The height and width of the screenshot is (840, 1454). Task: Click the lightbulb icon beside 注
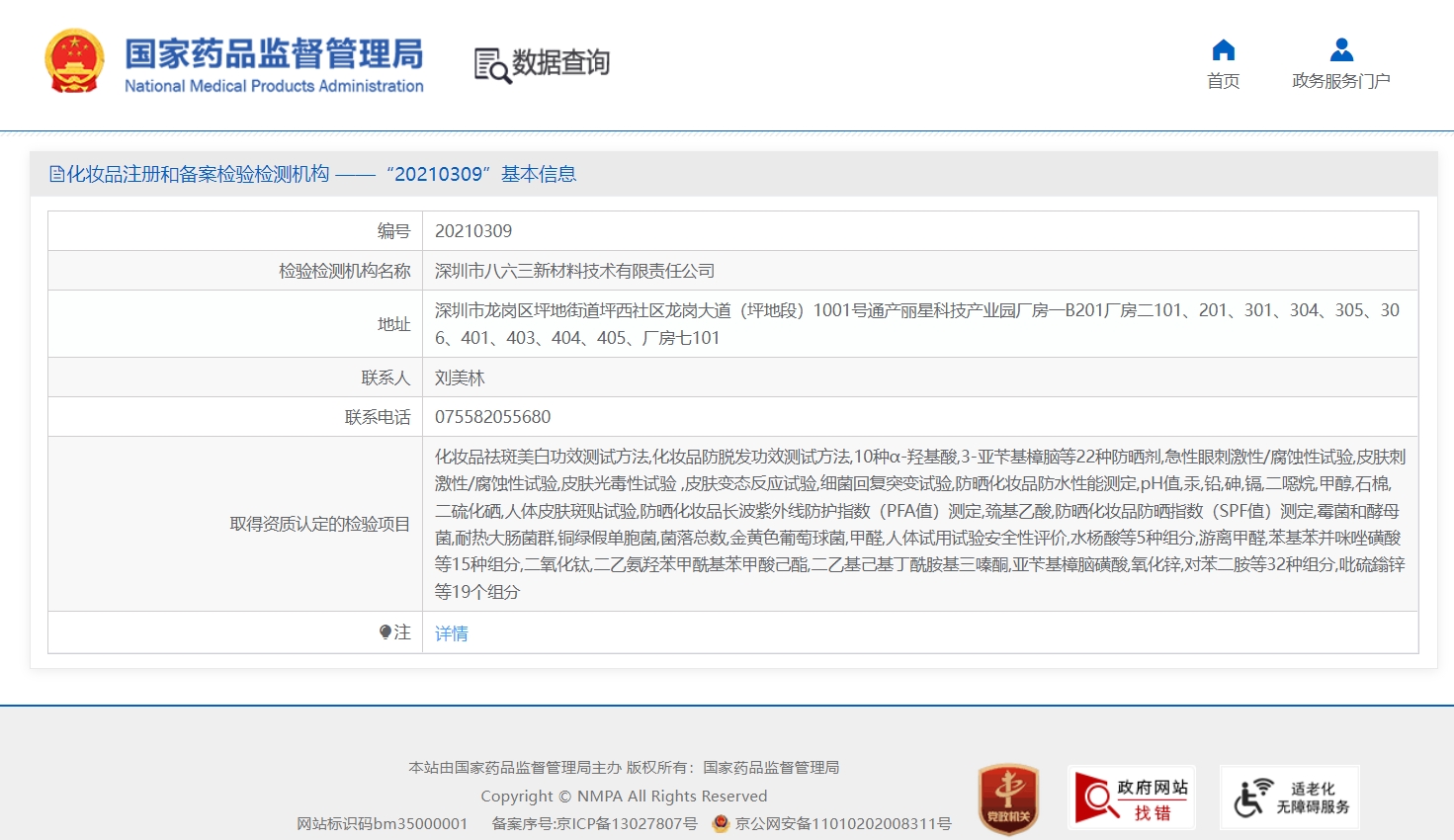(x=385, y=632)
